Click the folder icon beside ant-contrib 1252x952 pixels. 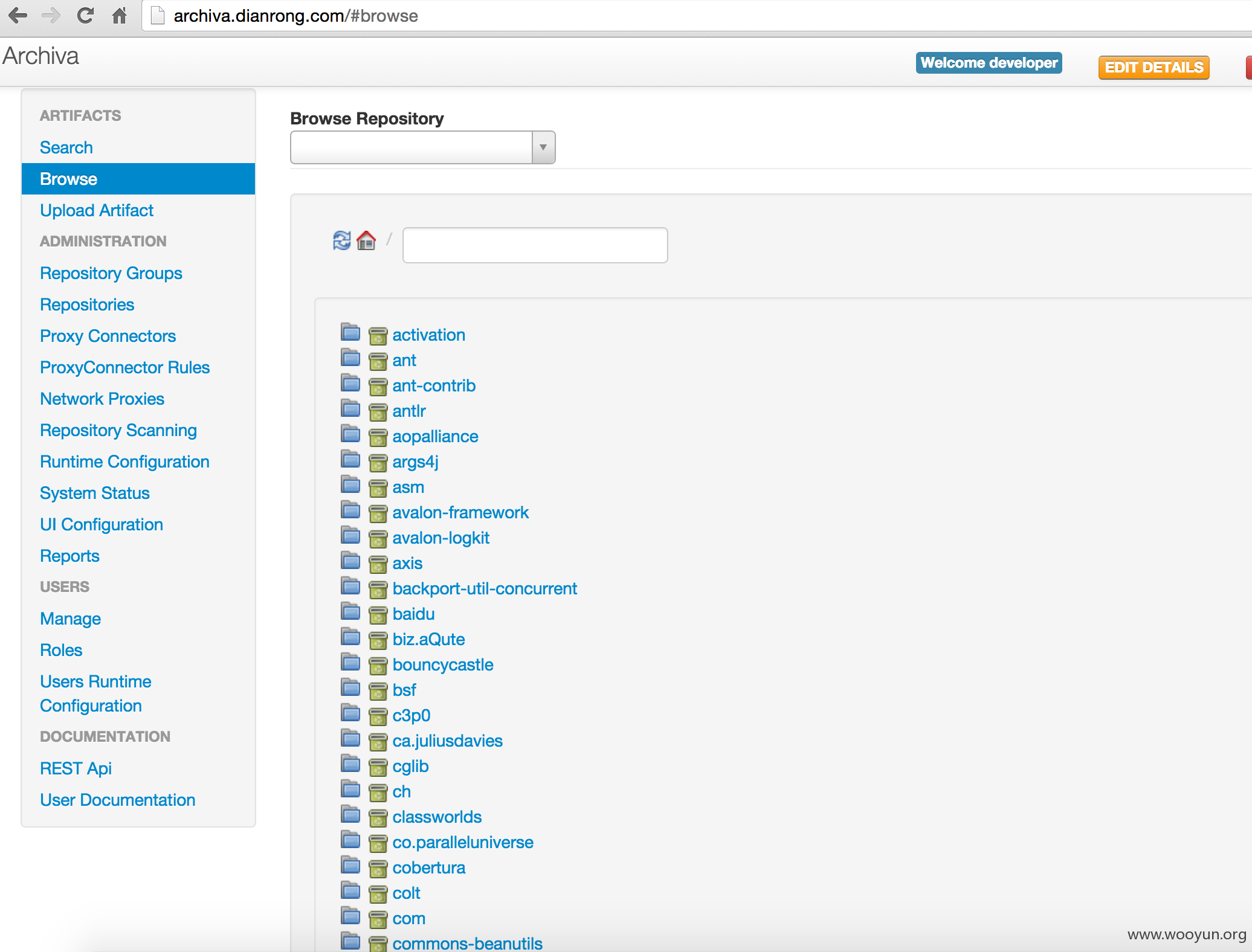tap(350, 383)
